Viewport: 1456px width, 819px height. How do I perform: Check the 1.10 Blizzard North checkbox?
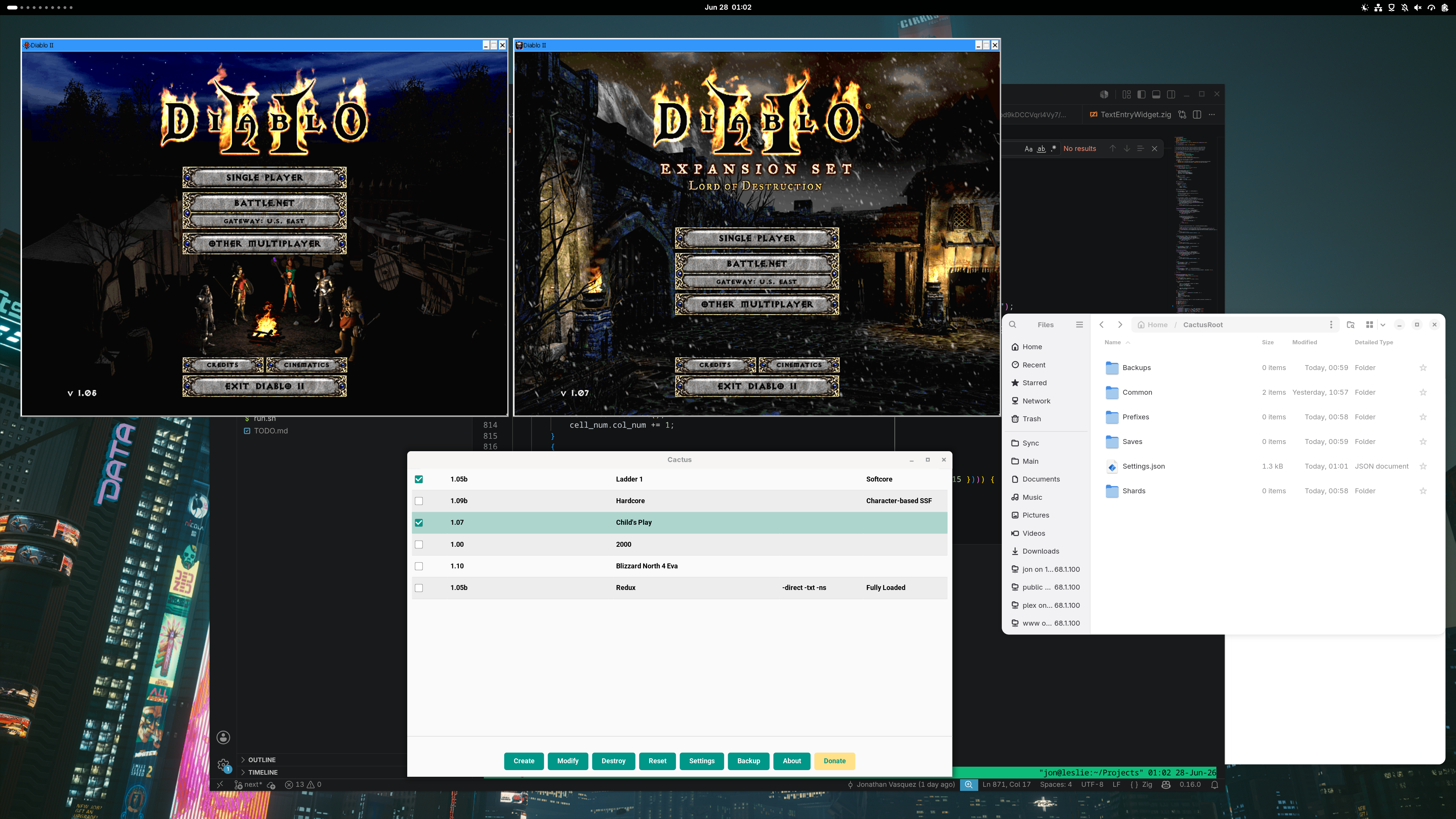pos(419,566)
